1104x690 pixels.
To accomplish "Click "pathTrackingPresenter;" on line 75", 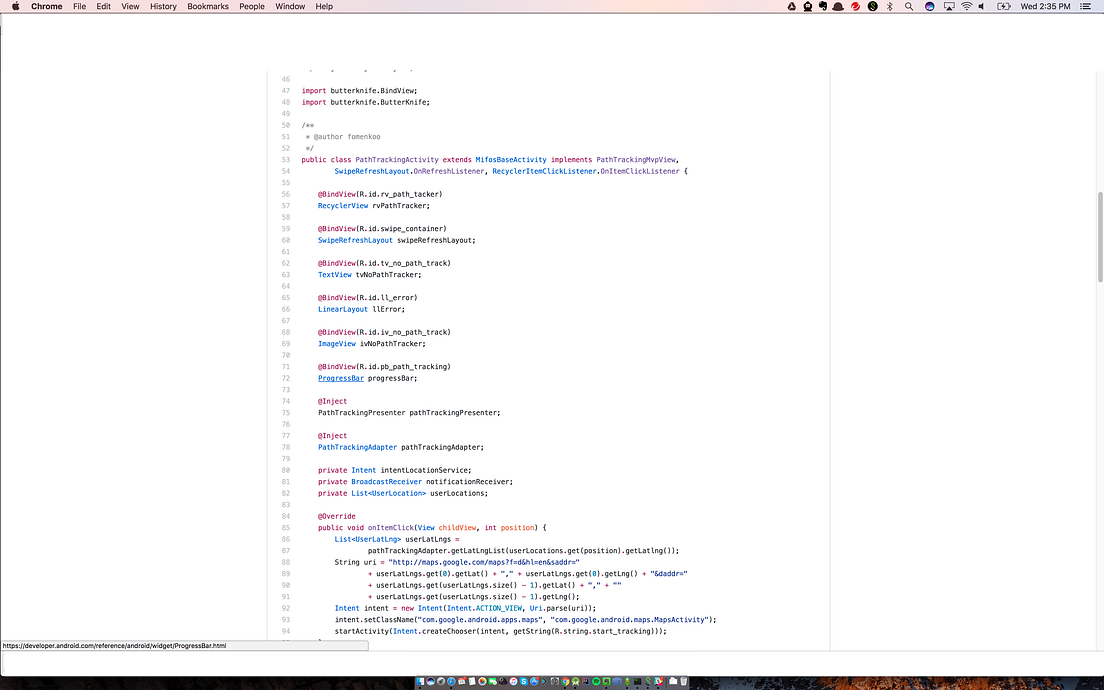I will click(x=455, y=413).
